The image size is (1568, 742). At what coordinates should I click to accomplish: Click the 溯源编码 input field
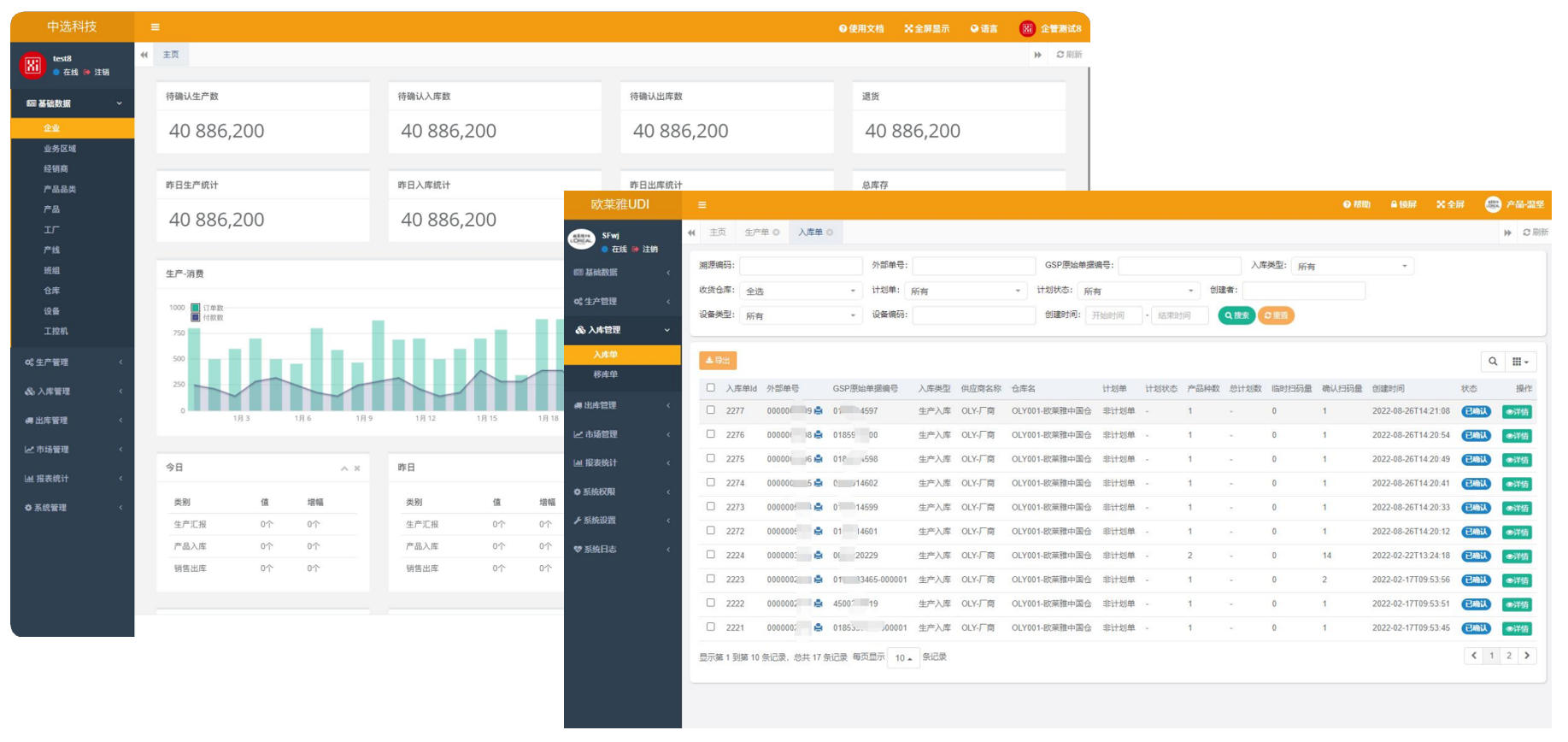point(801,266)
